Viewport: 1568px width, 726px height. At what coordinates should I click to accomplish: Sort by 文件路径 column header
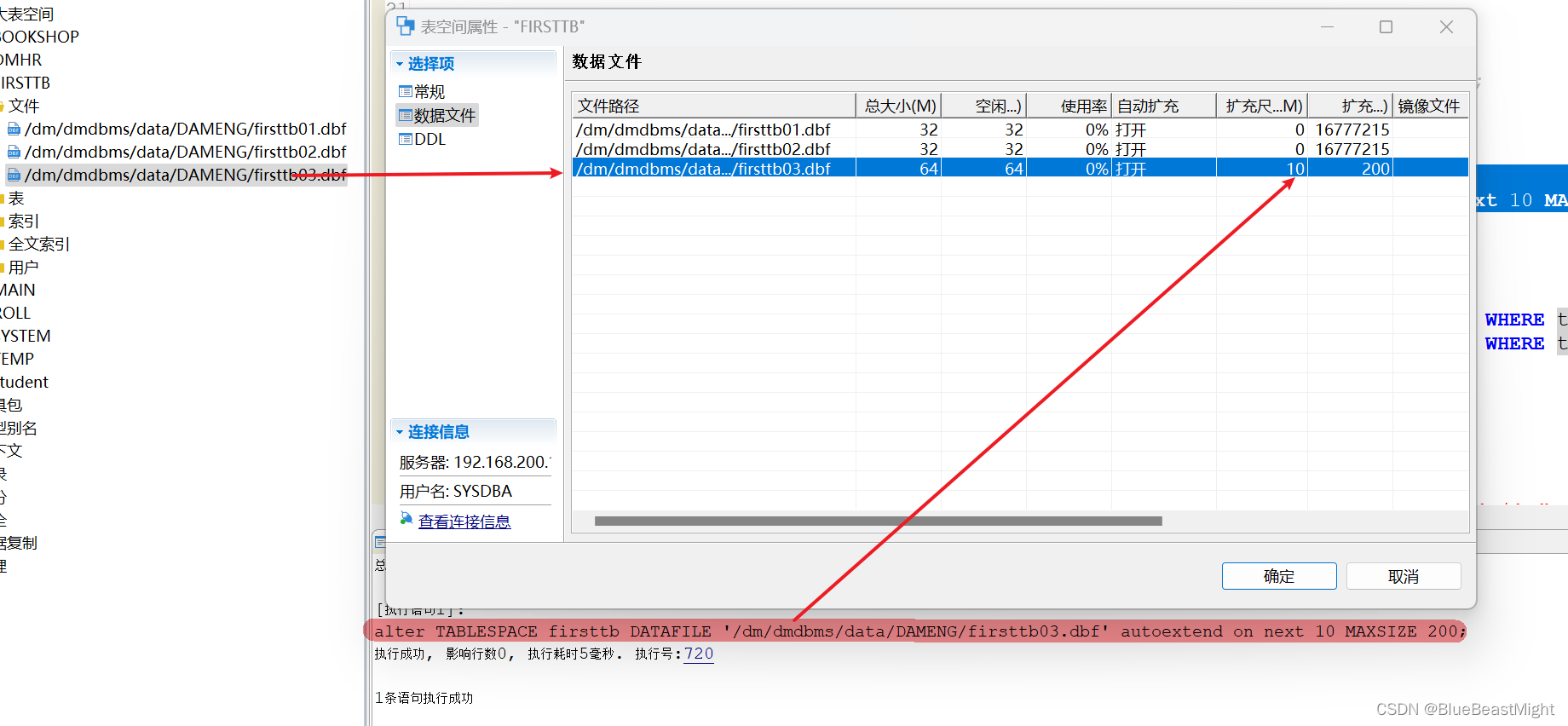pyautogui.click(x=713, y=106)
